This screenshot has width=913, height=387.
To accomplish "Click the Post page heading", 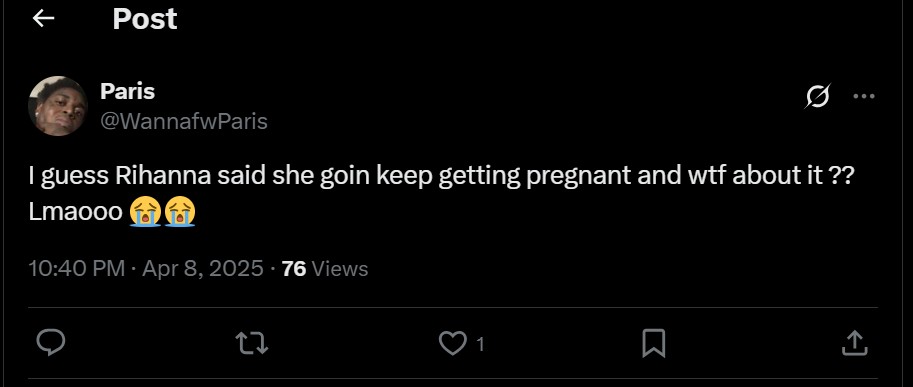I will point(144,19).
